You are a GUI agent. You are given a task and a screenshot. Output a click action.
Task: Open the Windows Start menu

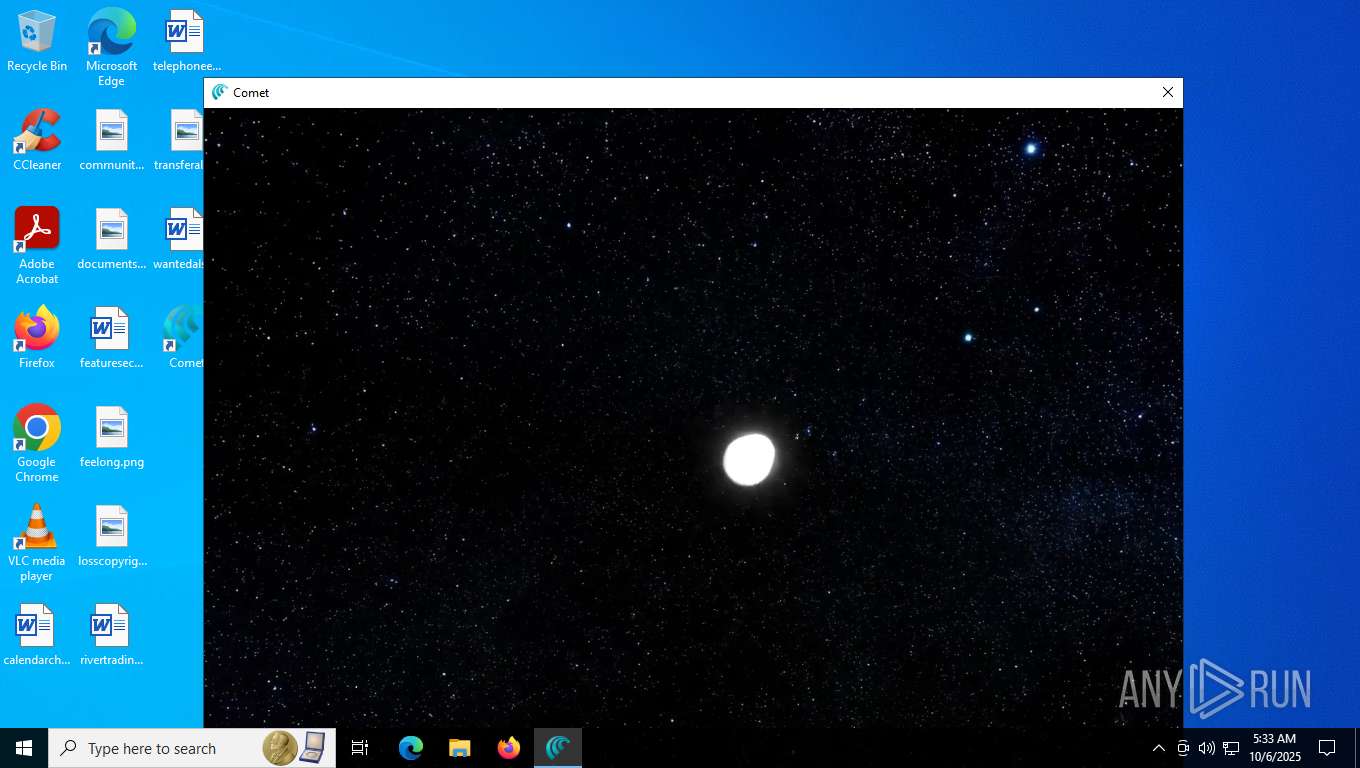[24, 748]
